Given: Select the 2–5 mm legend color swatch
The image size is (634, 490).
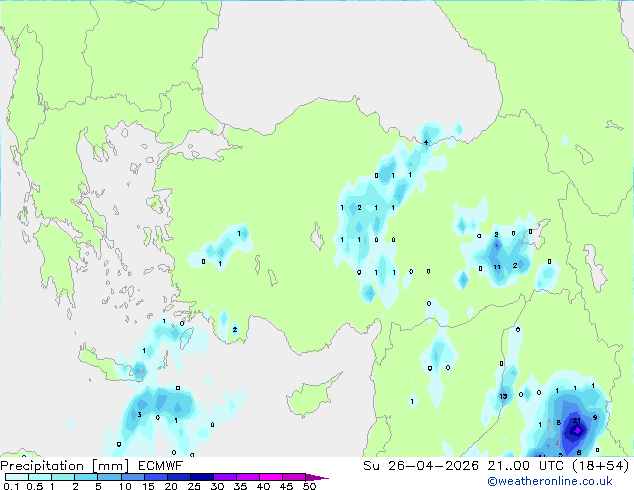Looking at the screenshot, I should click(86, 477).
